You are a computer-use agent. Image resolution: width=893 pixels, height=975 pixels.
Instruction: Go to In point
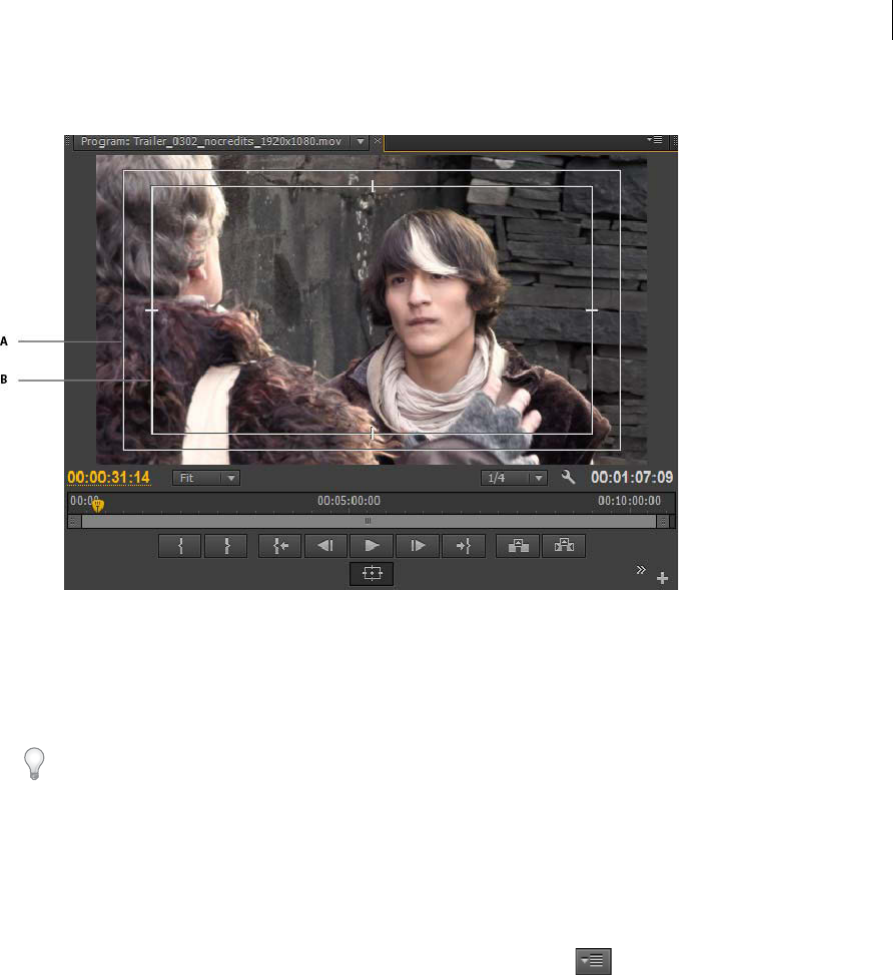pos(280,546)
